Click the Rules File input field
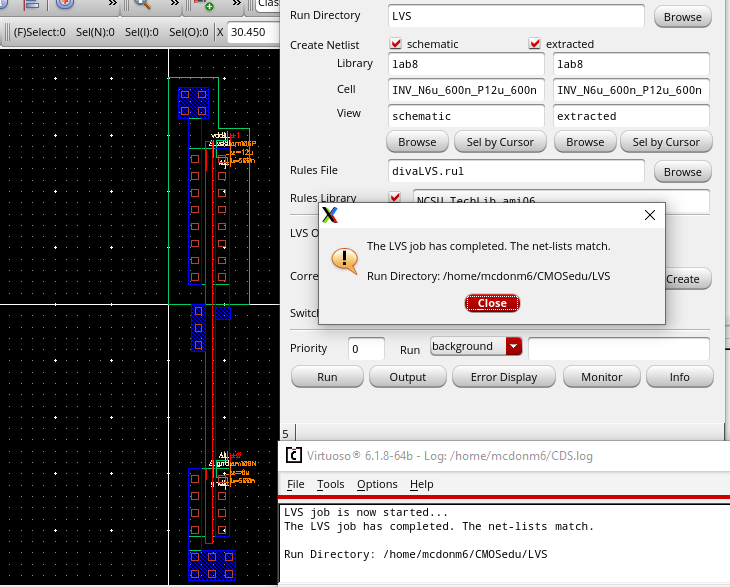 515,171
